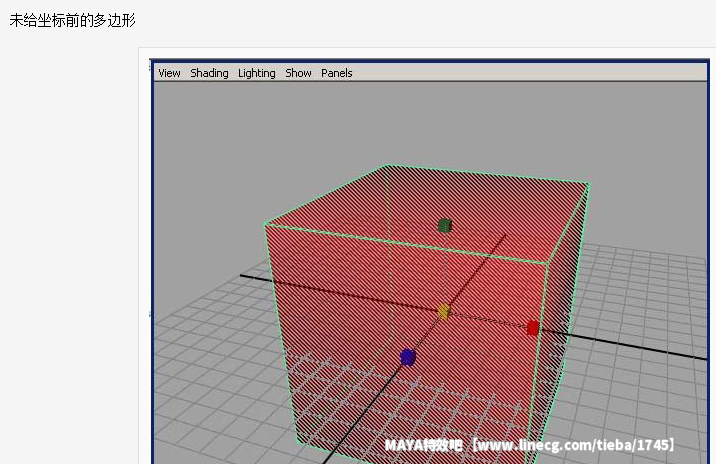Click the heading text 未给坐标前的多边形
The width and height of the screenshot is (716, 464).
[73, 21]
